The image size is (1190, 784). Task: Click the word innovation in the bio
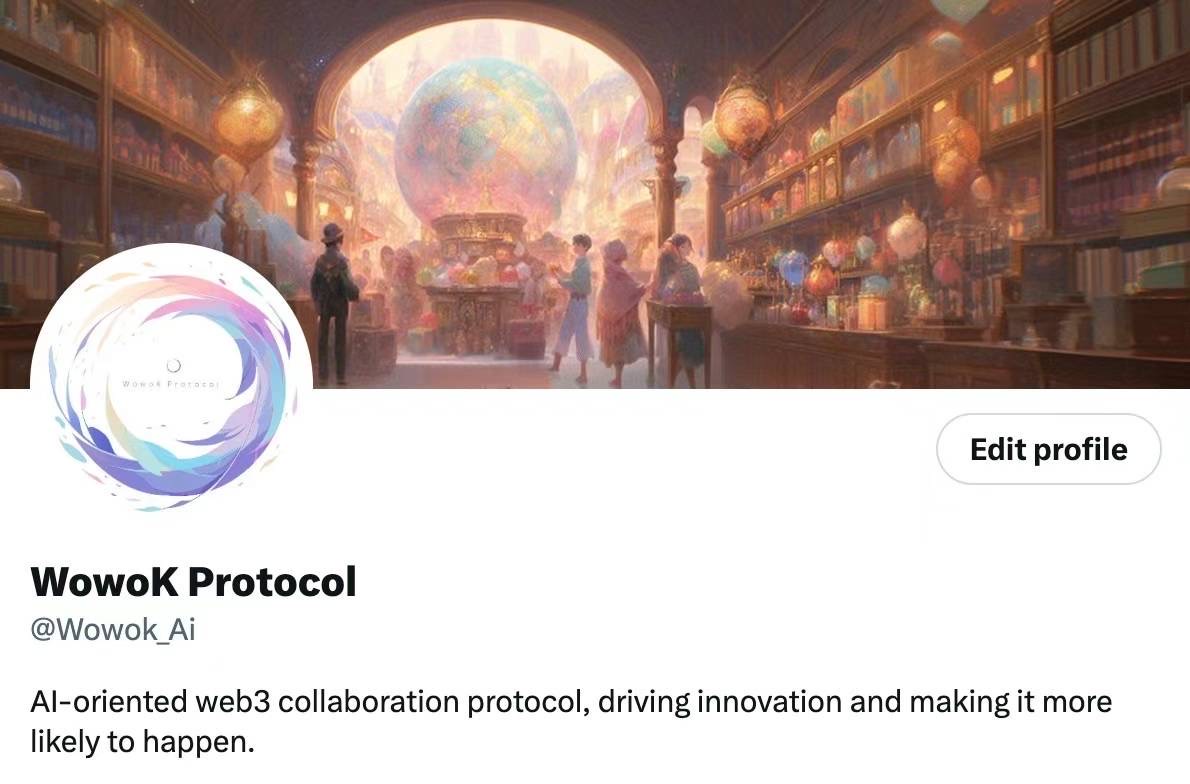coord(769,702)
